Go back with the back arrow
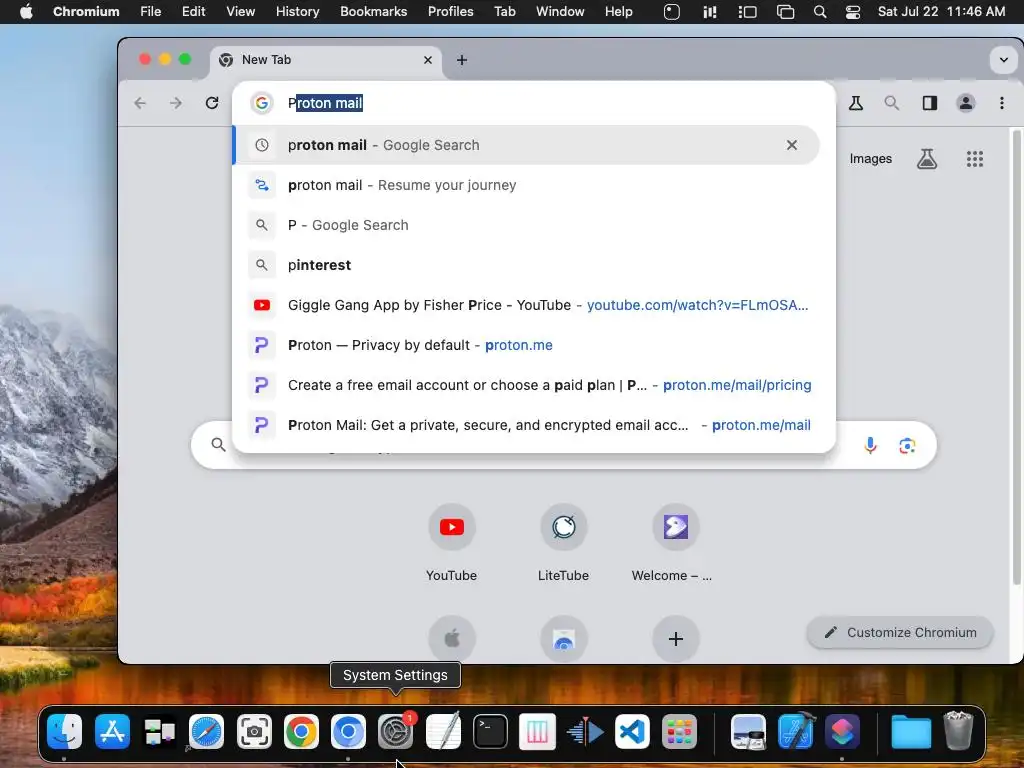1024x768 pixels. pyautogui.click(x=140, y=103)
